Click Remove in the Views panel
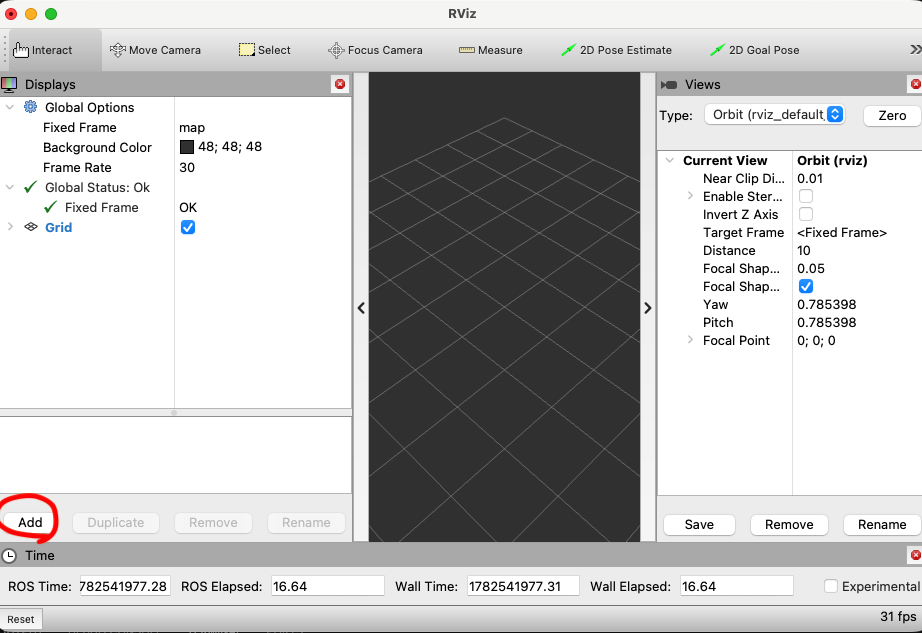Screen dimensions: 922x633 789,524
